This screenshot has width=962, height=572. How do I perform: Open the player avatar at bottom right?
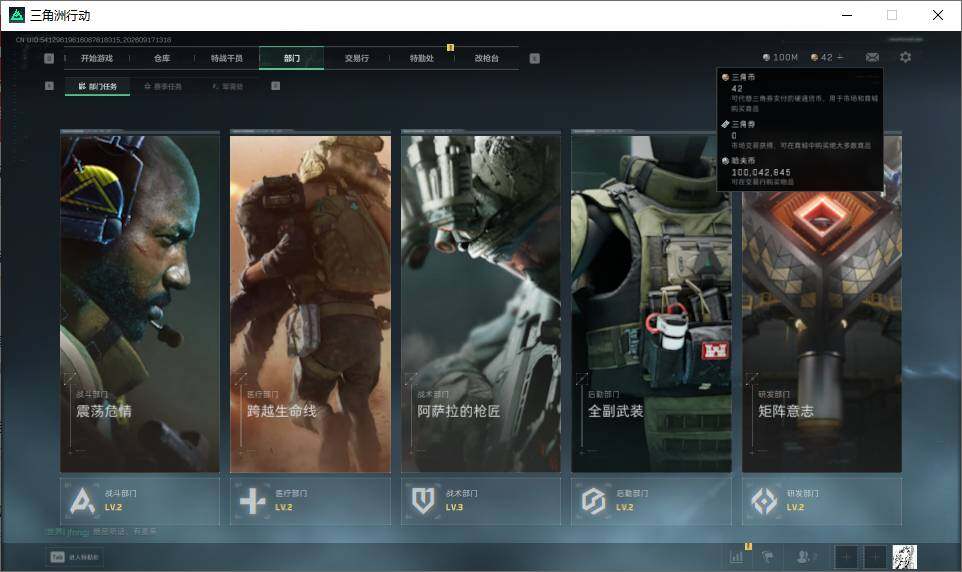pos(904,557)
